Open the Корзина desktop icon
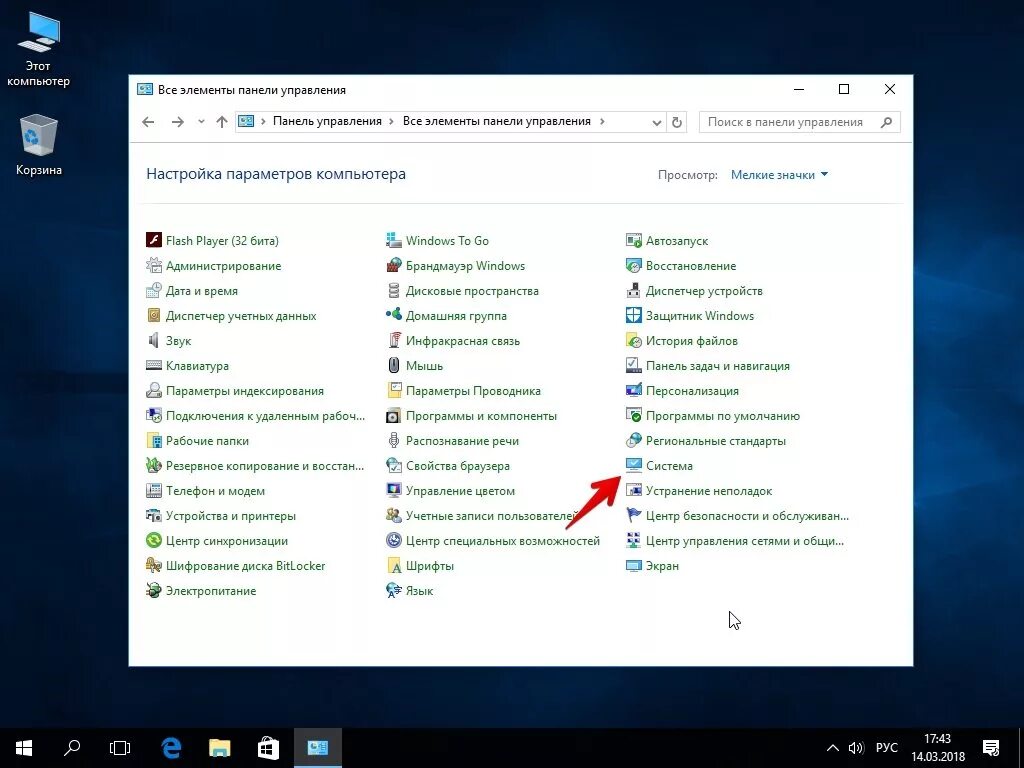Viewport: 1024px width, 768px height. (39, 145)
